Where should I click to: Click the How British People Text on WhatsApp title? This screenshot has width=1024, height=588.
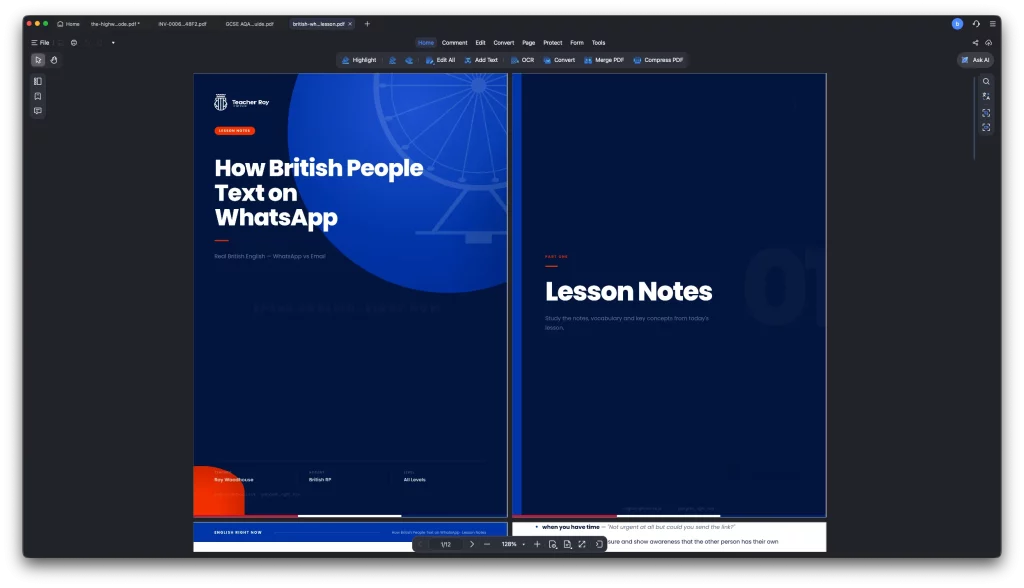(x=319, y=193)
